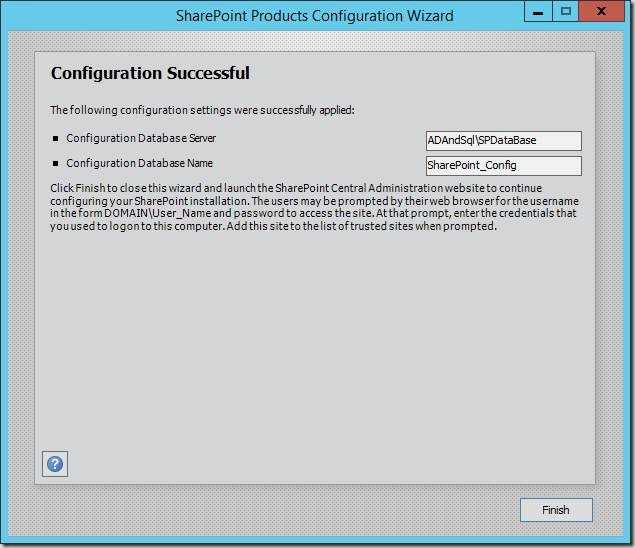Click the bullet beside Configuration Database Name

56,164
